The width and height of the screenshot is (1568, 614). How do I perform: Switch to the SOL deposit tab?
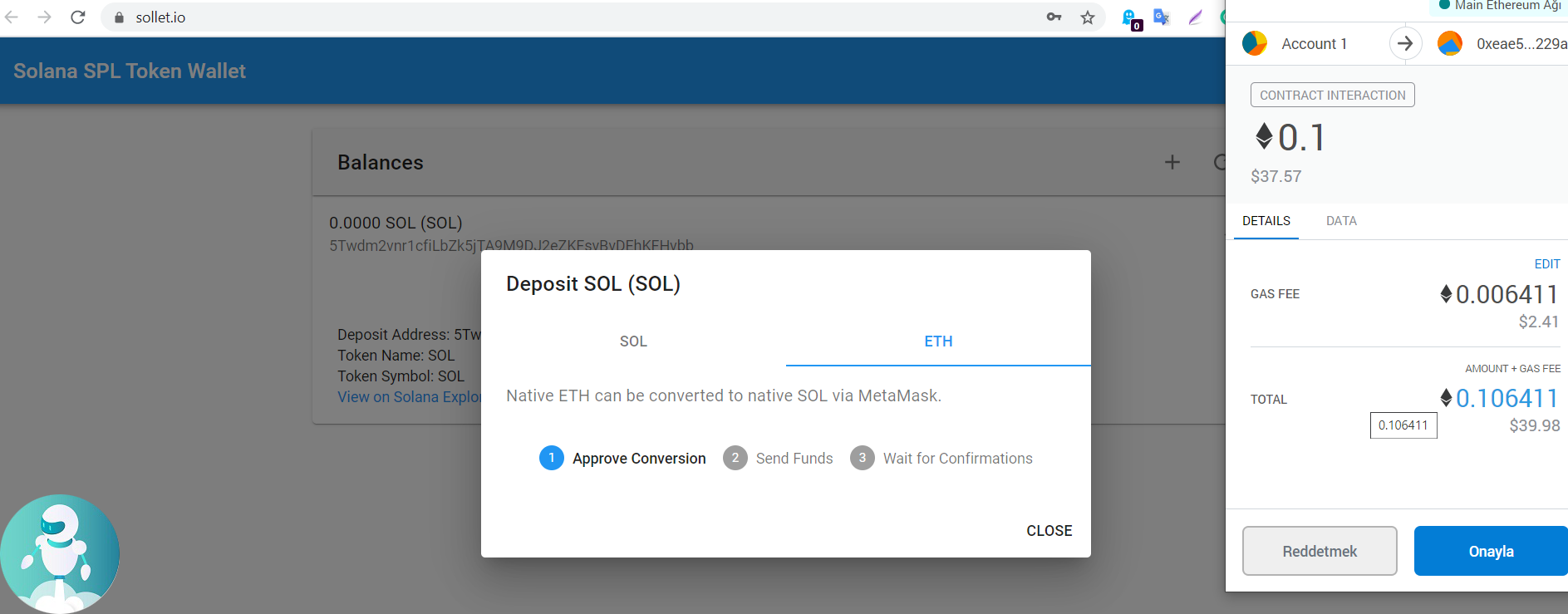click(633, 341)
